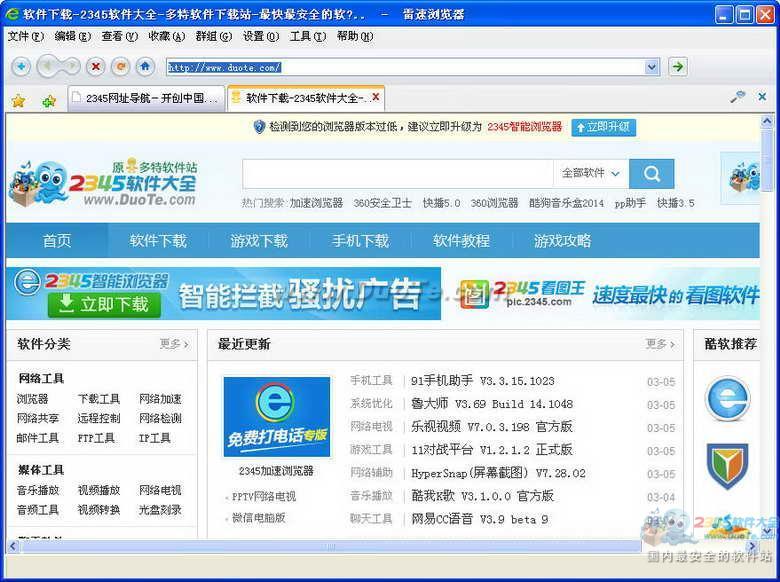
Task: Open favorites with the yellow star icon
Action: pos(18,101)
